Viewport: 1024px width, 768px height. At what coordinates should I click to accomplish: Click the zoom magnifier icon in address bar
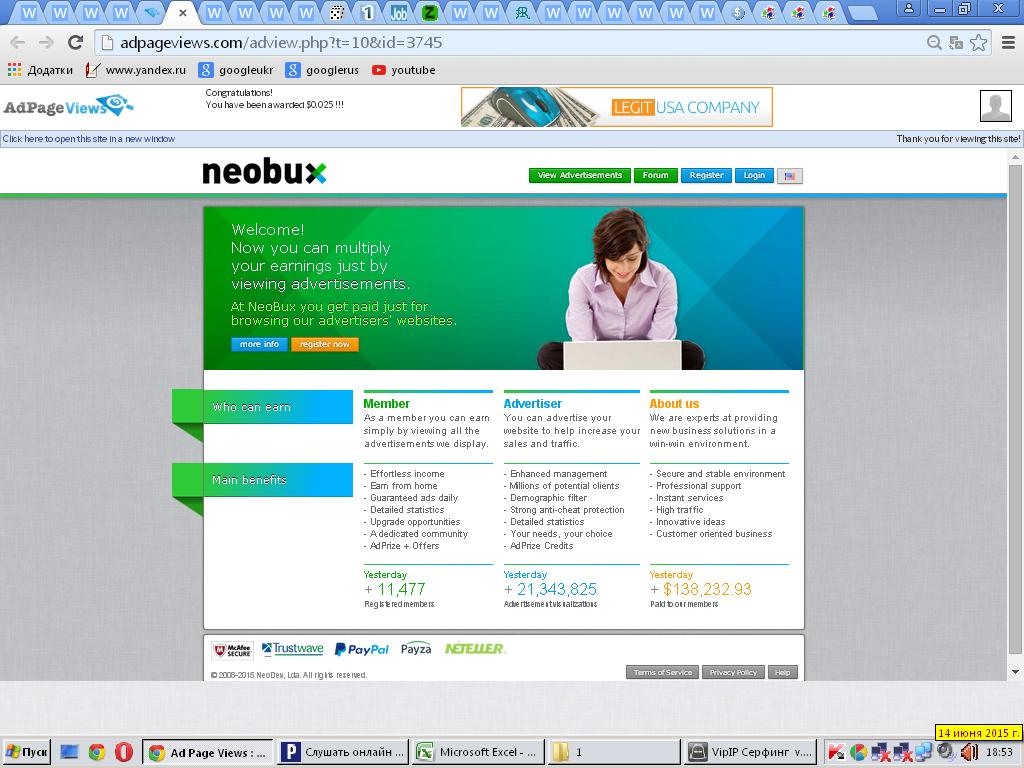tap(935, 43)
